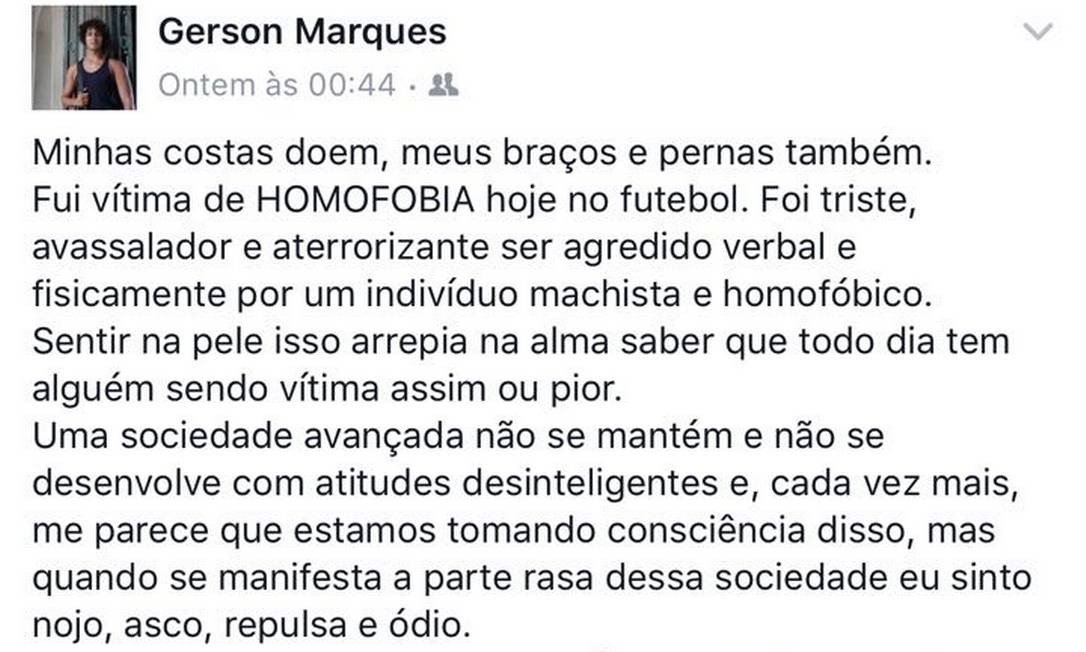Click the line starting 'quando se manifesta'
The height and width of the screenshot is (652, 1086).
(531, 578)
